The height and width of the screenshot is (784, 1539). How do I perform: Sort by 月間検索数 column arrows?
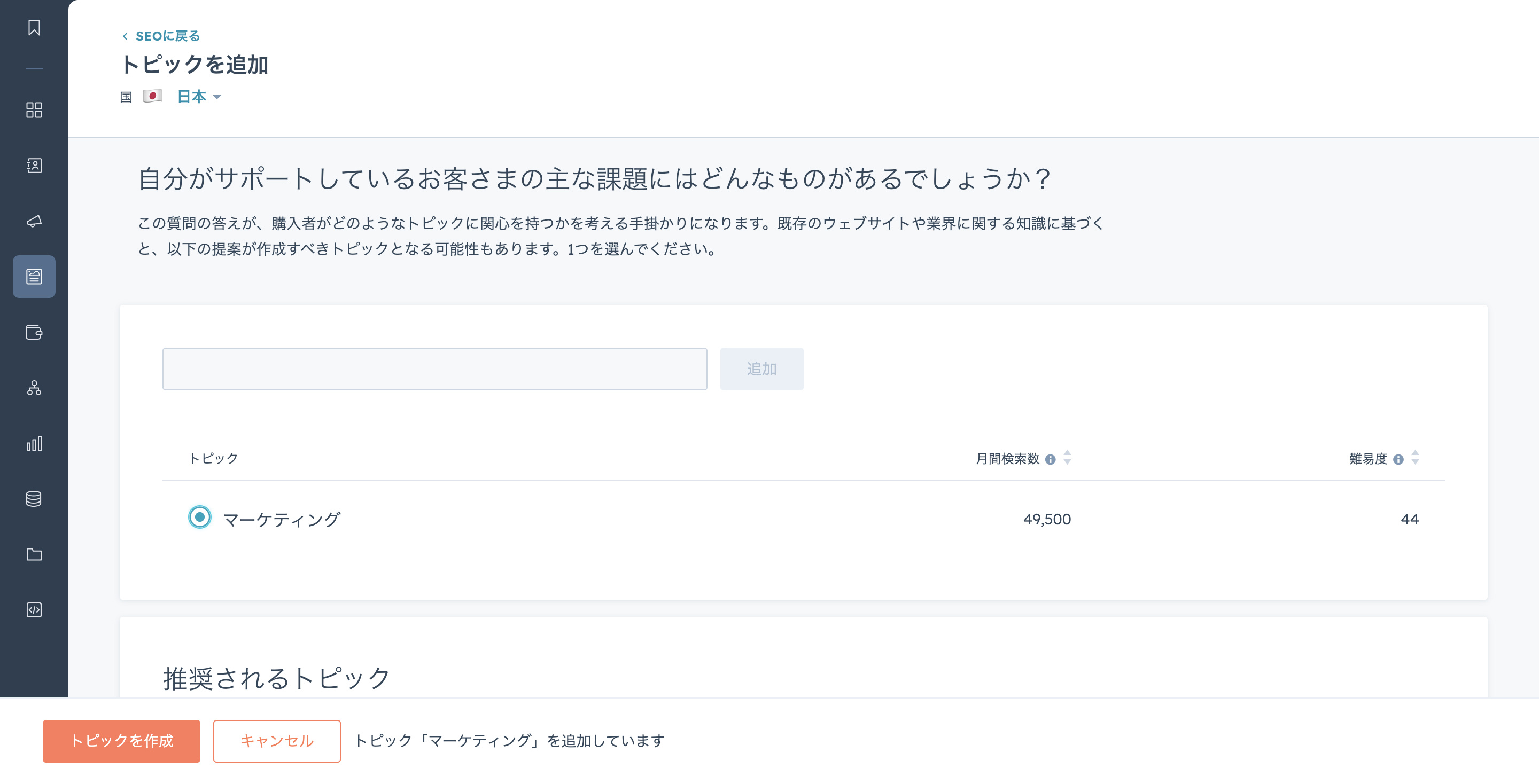pyautogui.click(x=1068, y=458)
